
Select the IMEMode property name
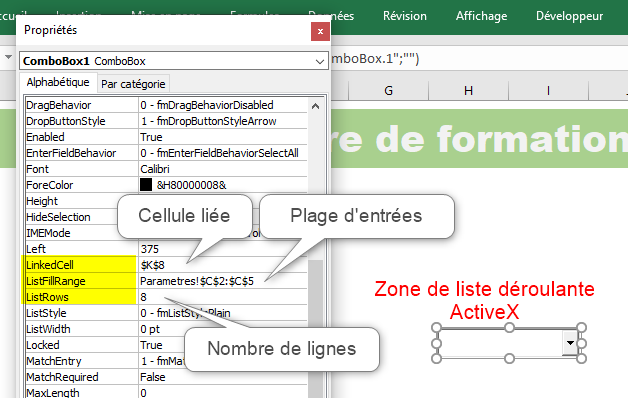pyautogui.click(x=48, y=233)
